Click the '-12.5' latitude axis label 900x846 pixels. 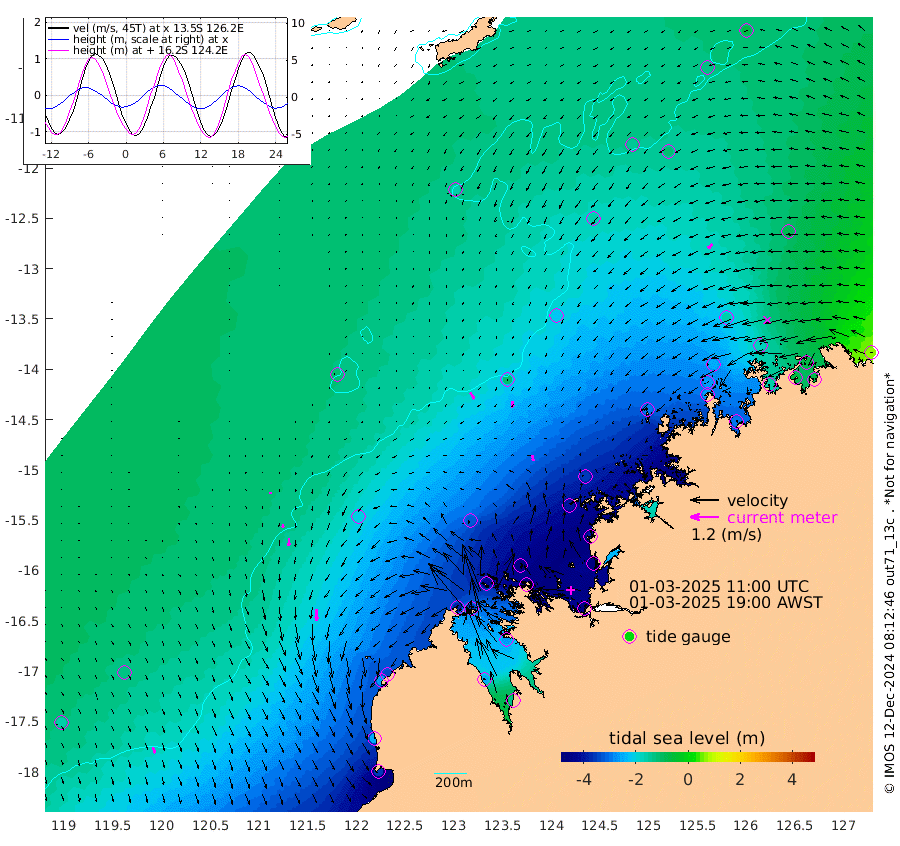22,219
